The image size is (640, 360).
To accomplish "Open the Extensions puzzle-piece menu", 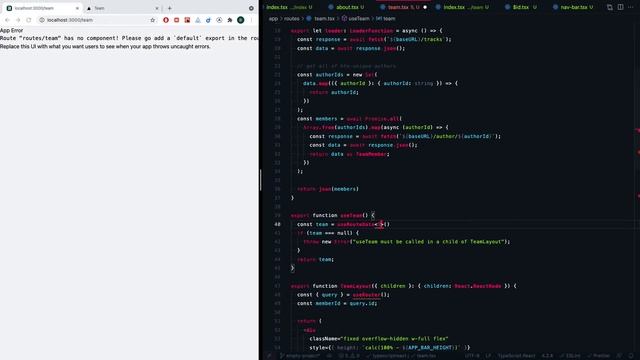I will point(230,20).
